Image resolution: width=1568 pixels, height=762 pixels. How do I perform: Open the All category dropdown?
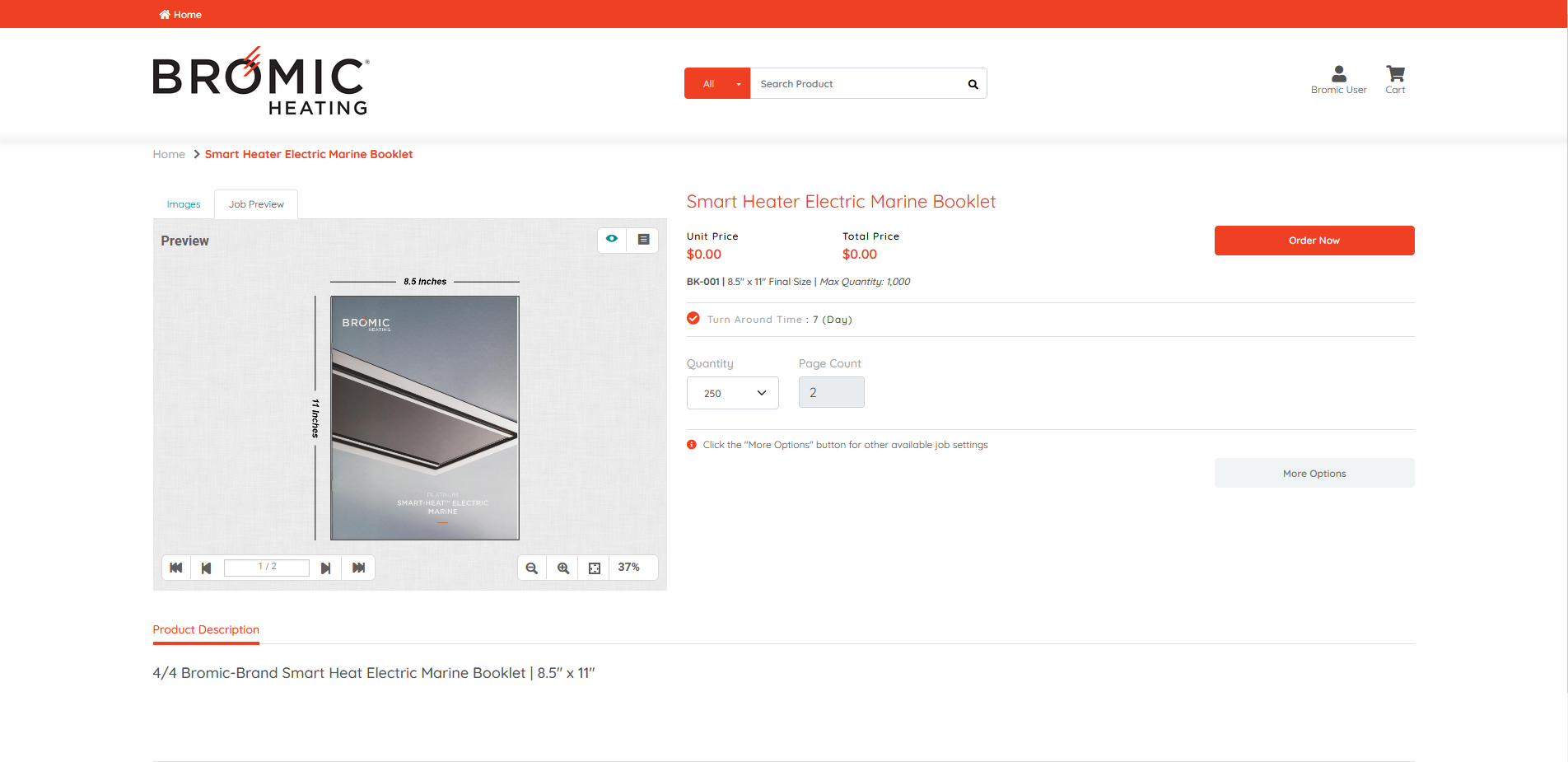717,84
